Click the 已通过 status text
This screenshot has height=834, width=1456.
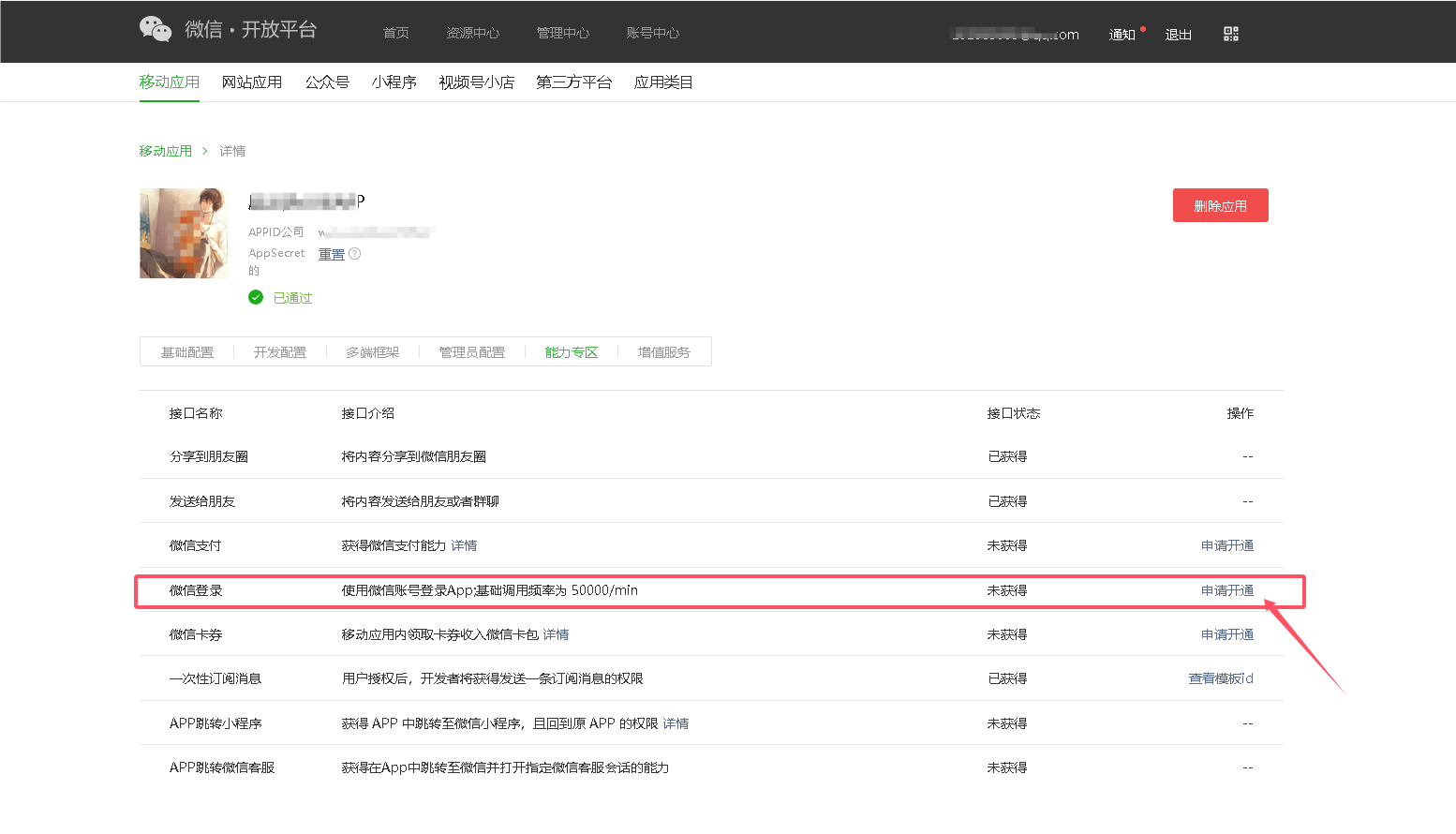tap(292, 298)
